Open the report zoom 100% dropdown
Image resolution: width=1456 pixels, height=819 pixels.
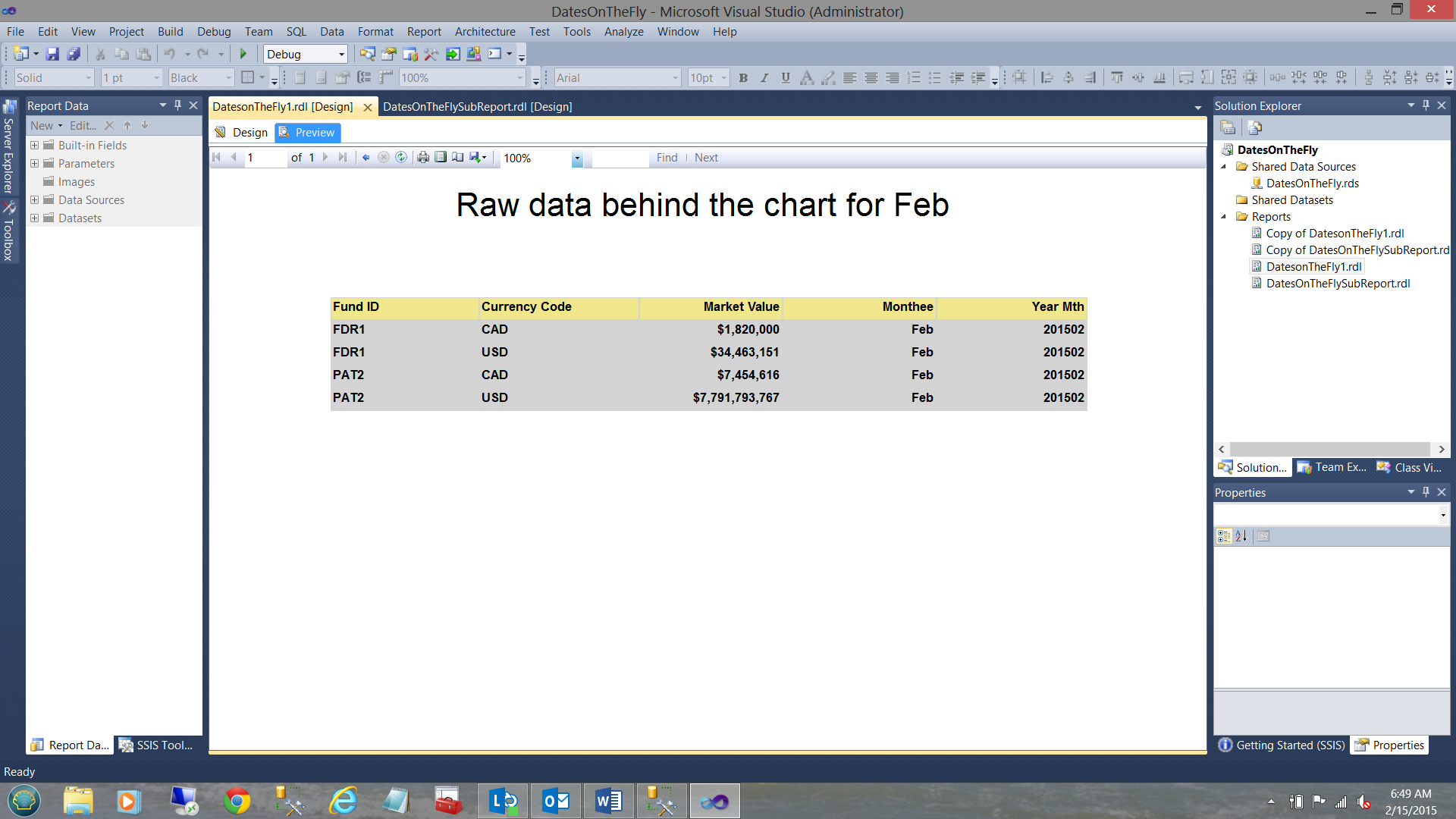(x=576, y=158)
